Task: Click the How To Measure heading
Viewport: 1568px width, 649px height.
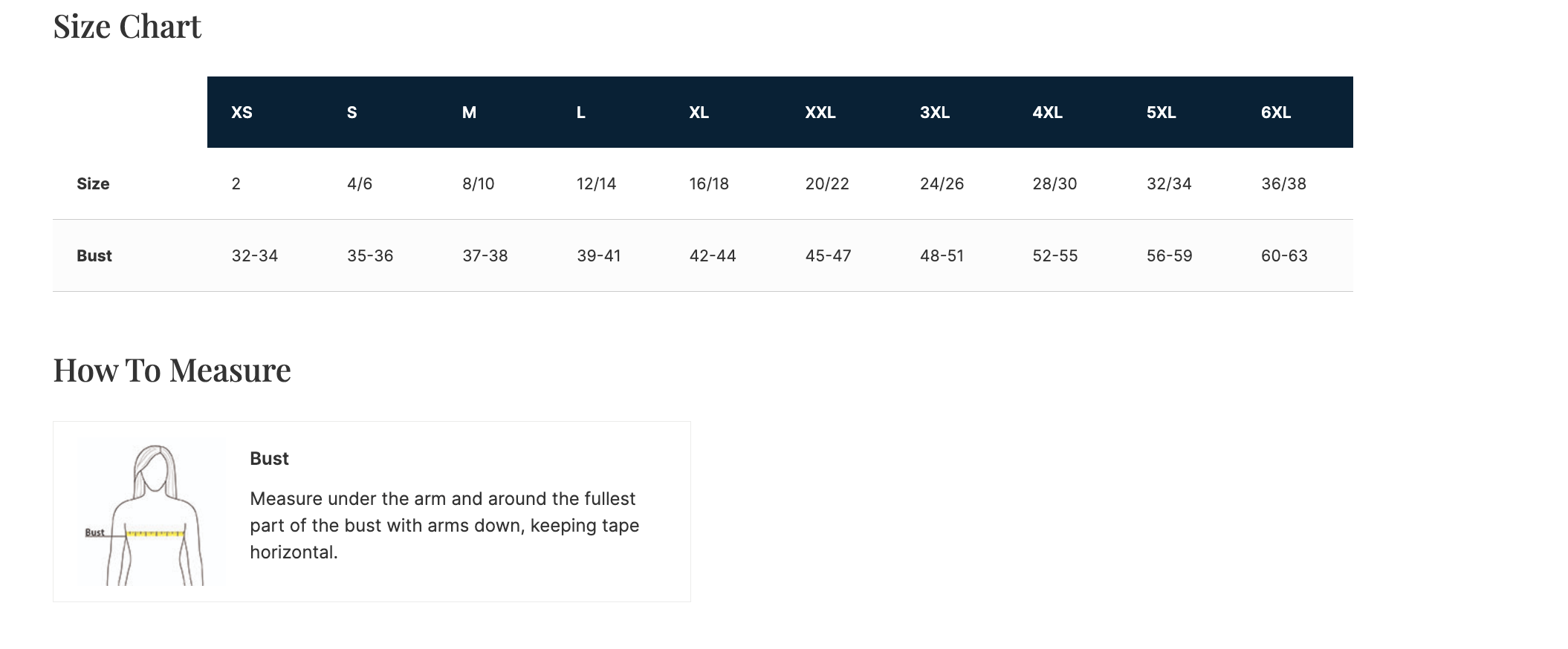Action: (172, 371)
